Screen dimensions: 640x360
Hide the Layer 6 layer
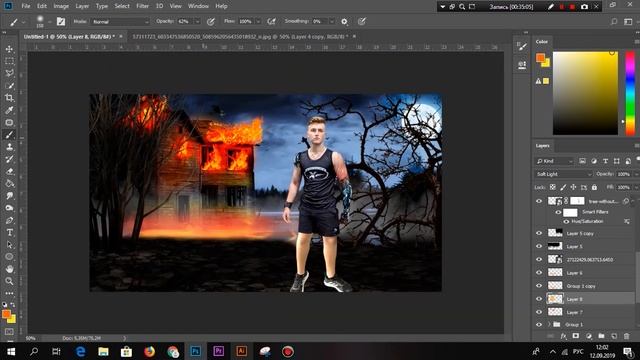pos(539,272)
